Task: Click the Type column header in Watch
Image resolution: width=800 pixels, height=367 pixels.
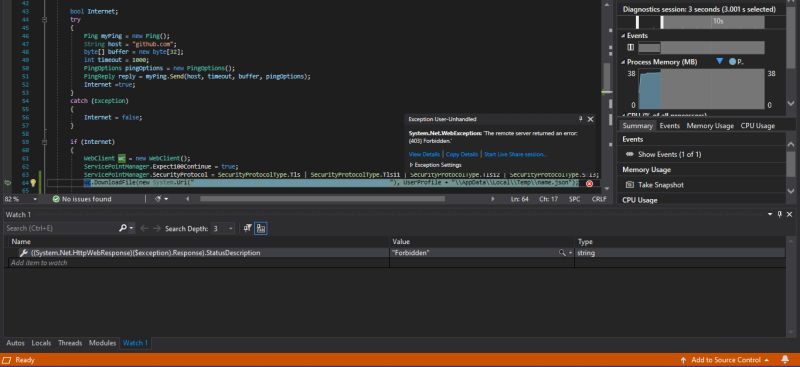Action: (x=585, y=241)
